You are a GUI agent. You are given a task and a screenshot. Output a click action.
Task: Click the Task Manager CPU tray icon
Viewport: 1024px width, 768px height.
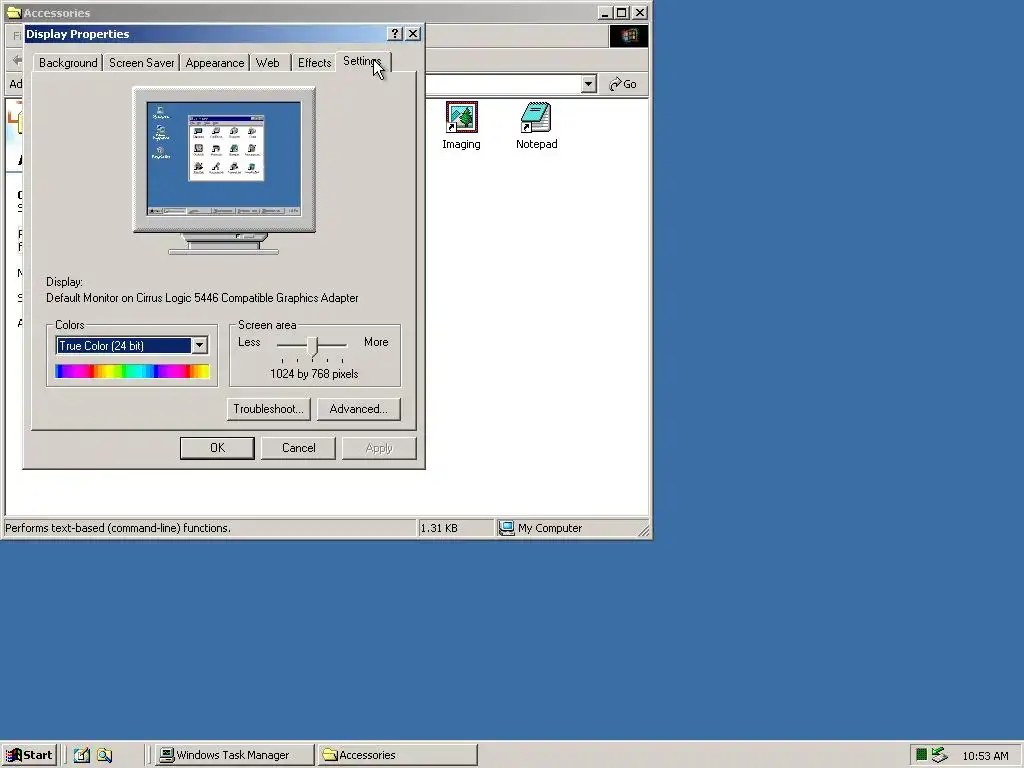click(921, 755)
